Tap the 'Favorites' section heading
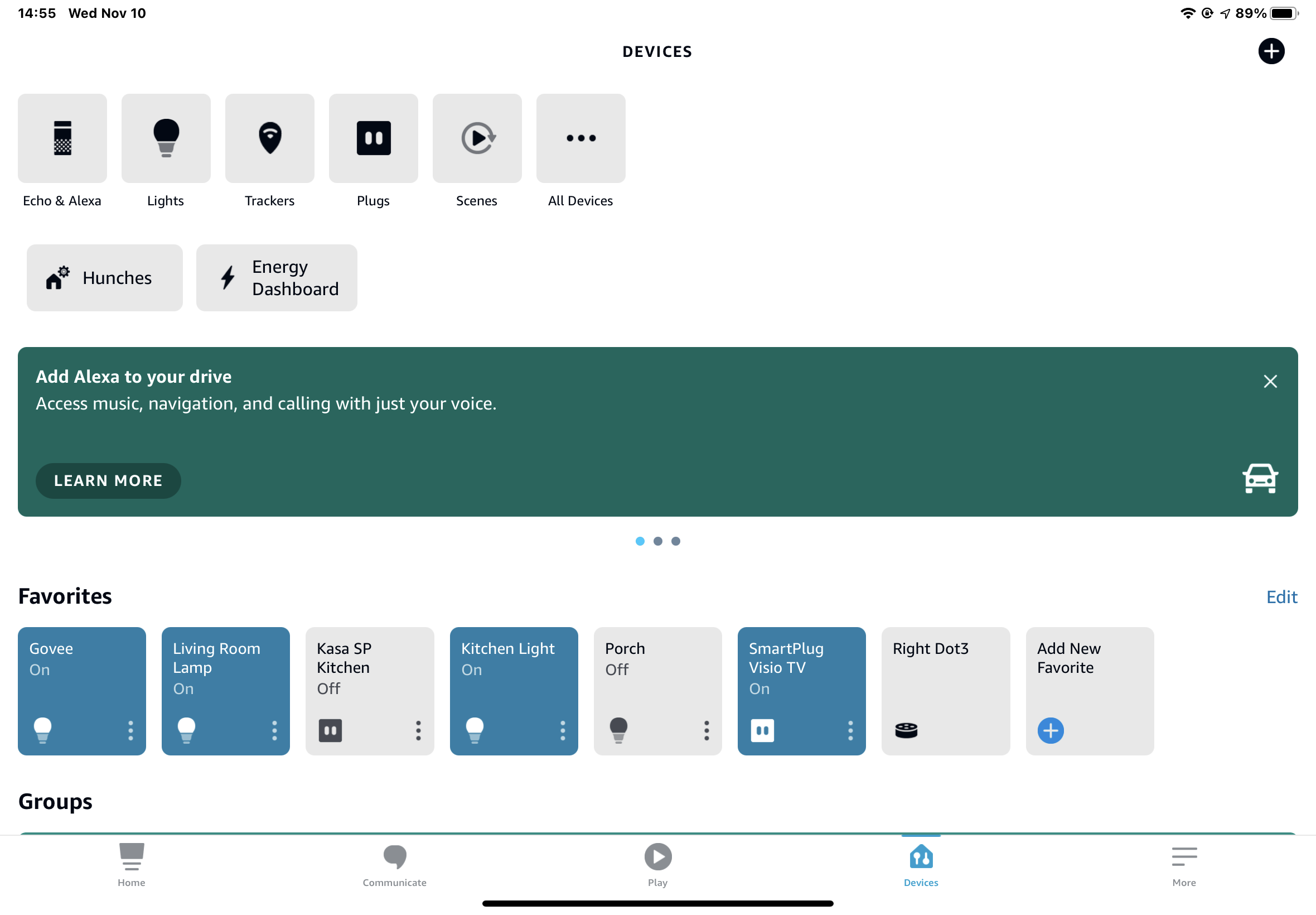Viewport: 1316px width, 915px height. (x=65, y=596)
